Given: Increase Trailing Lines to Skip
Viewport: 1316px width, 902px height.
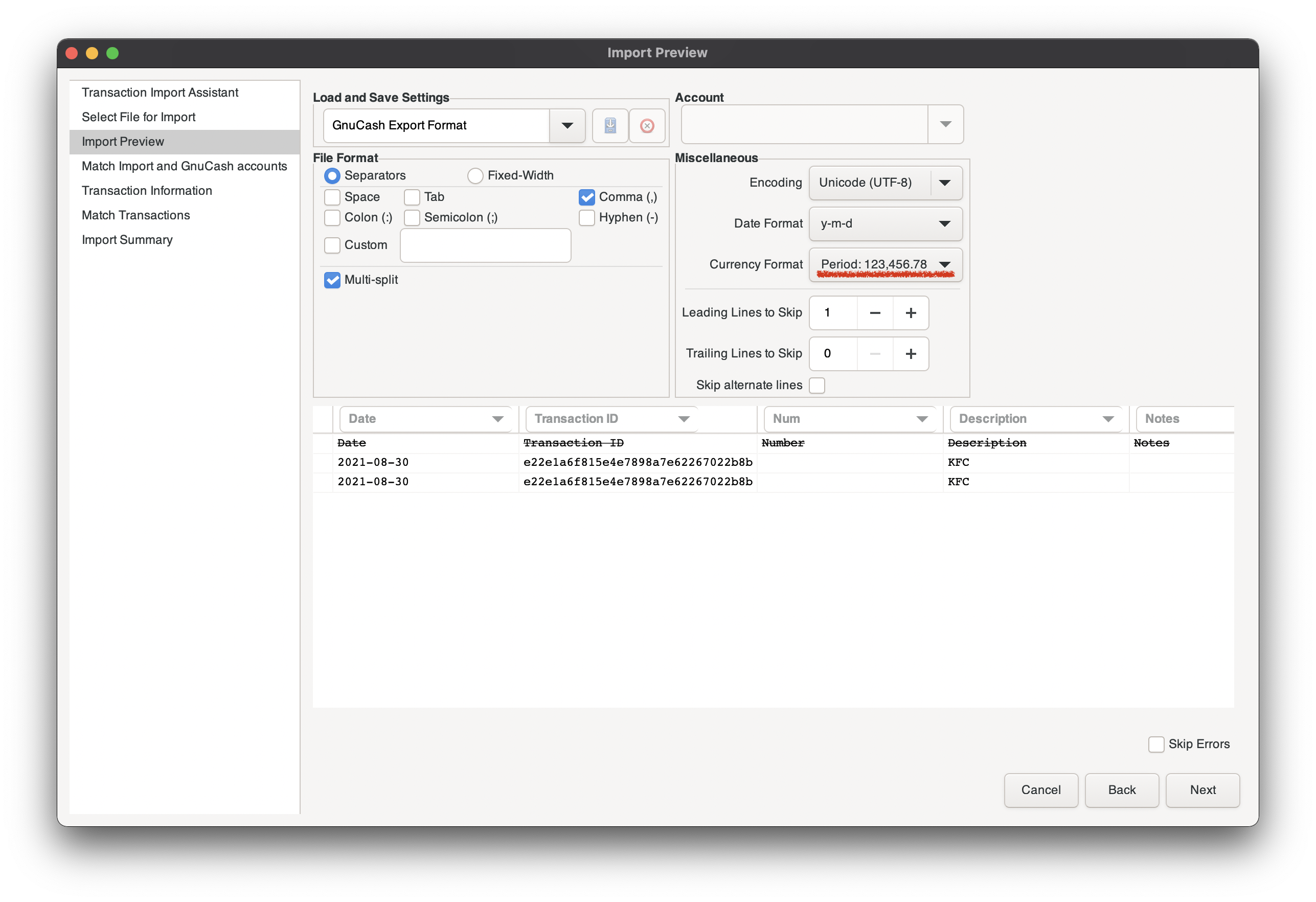Looking at the screenshot, I should pyautogui.click(x=910, y=353).
